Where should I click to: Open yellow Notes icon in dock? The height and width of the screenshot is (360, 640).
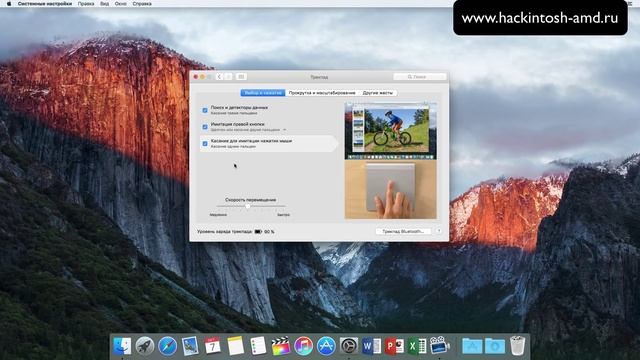tap(236, 346)
